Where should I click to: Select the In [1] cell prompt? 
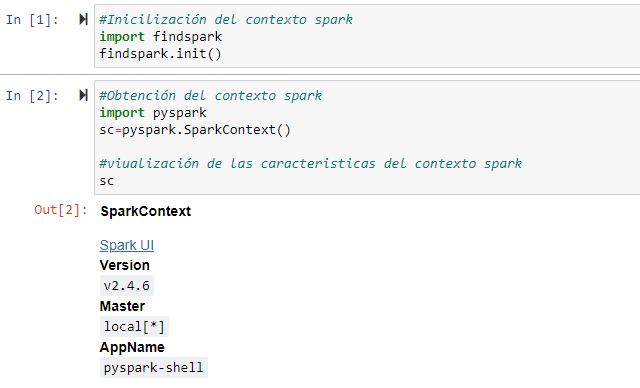click(32, 20)
